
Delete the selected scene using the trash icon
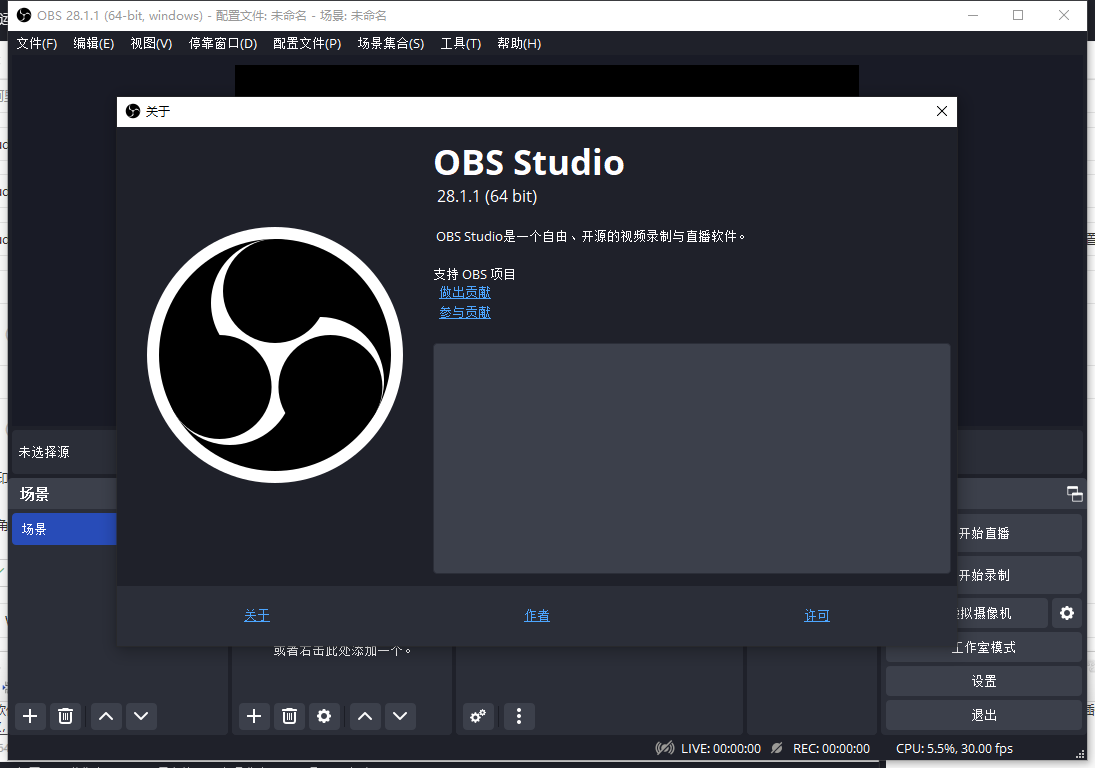(65, 716)
